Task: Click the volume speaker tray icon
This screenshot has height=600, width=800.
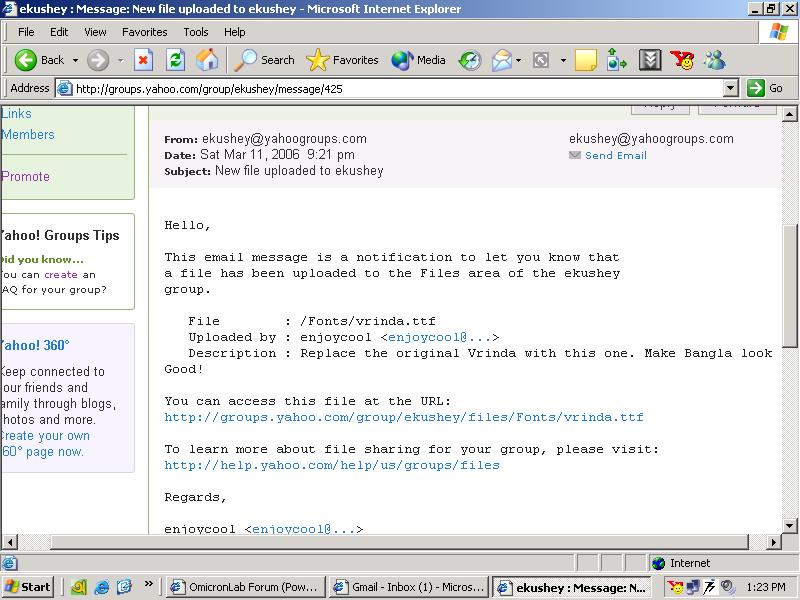Action: [x=727, y=587]
